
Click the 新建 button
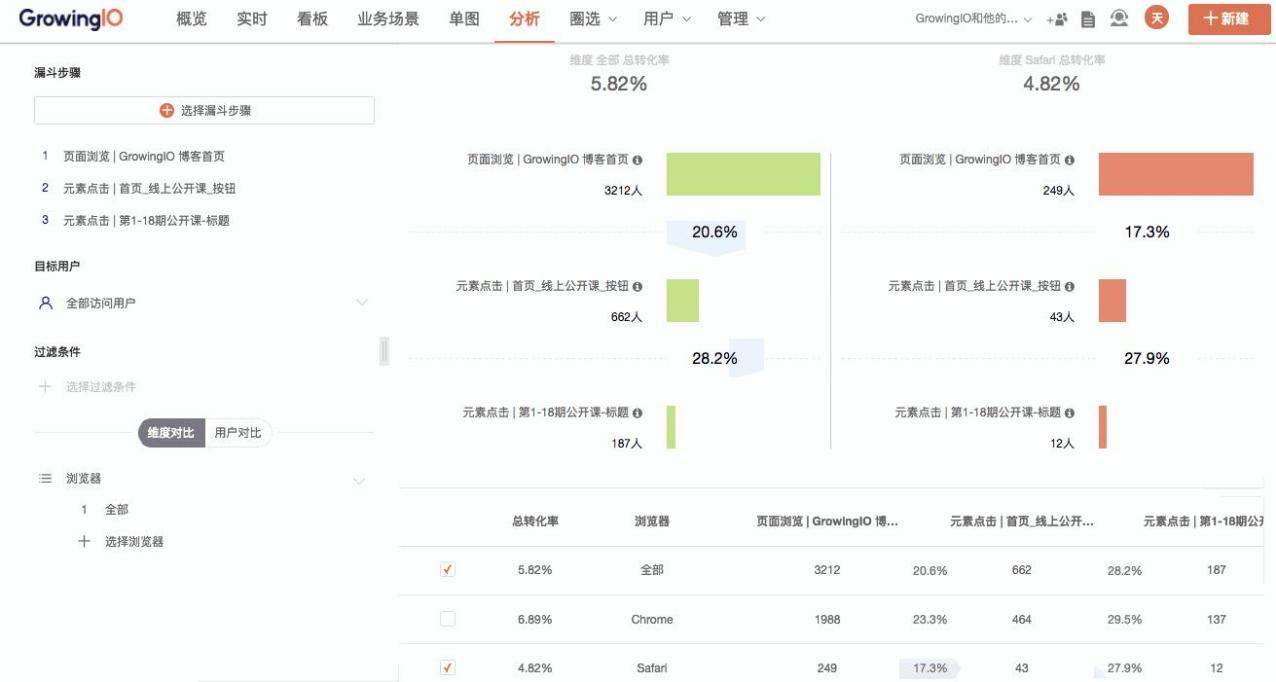pos(1229,19)
